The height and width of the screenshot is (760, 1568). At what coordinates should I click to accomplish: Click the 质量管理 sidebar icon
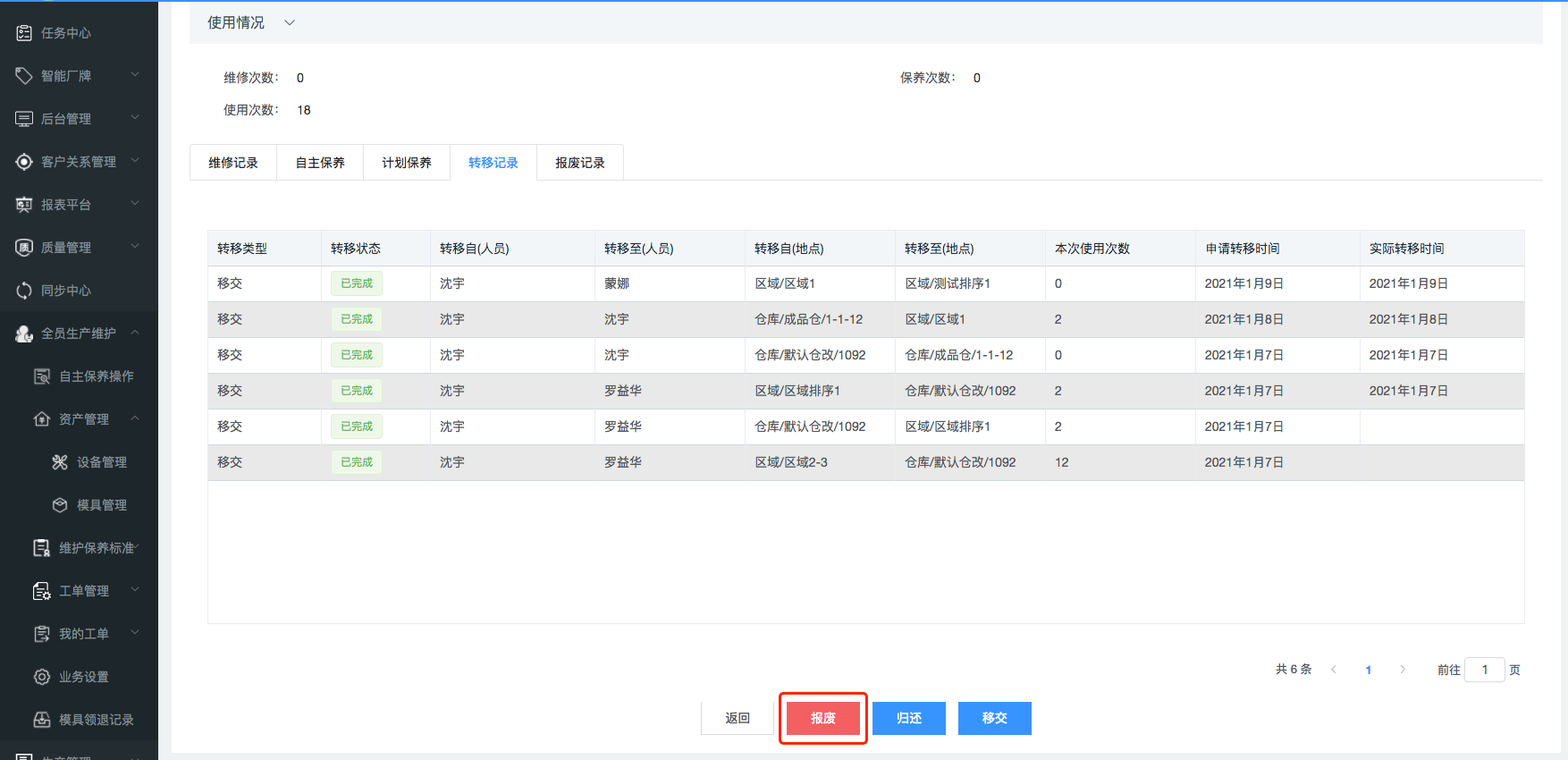(24, 248)
